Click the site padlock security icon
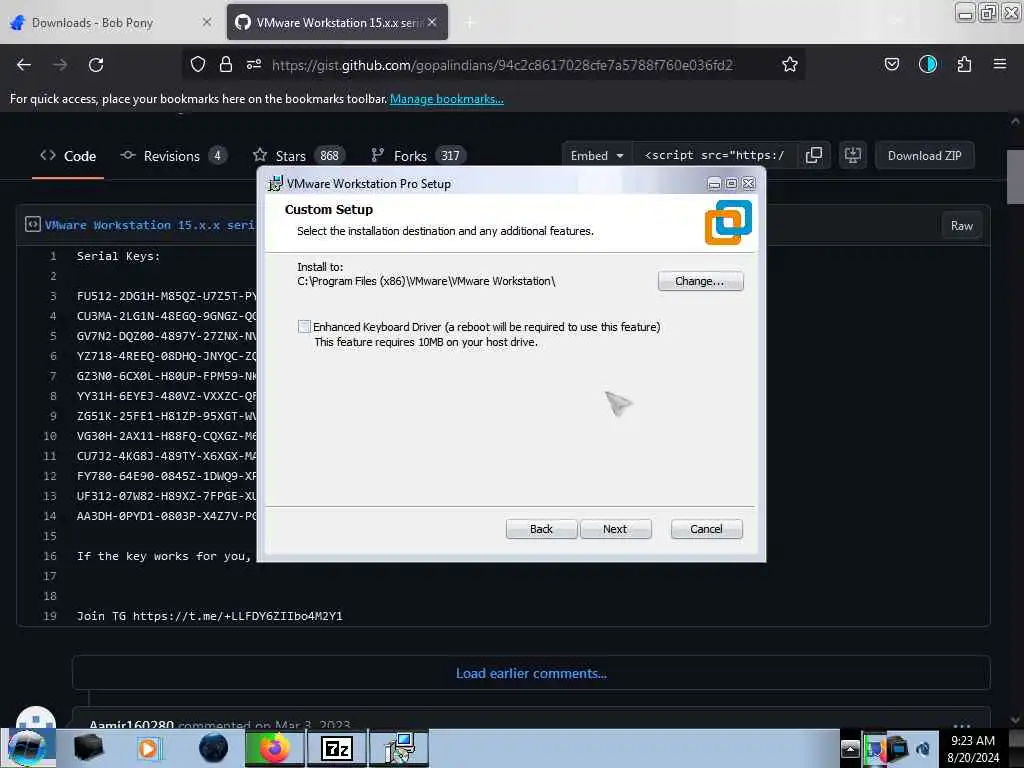1024x768 pixels. click(226, 64)
